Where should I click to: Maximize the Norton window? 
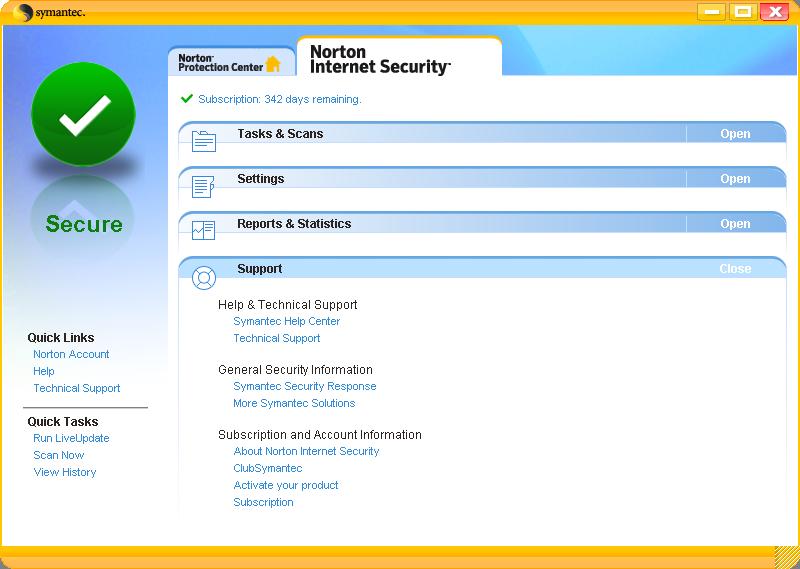[x=741, y=12]
